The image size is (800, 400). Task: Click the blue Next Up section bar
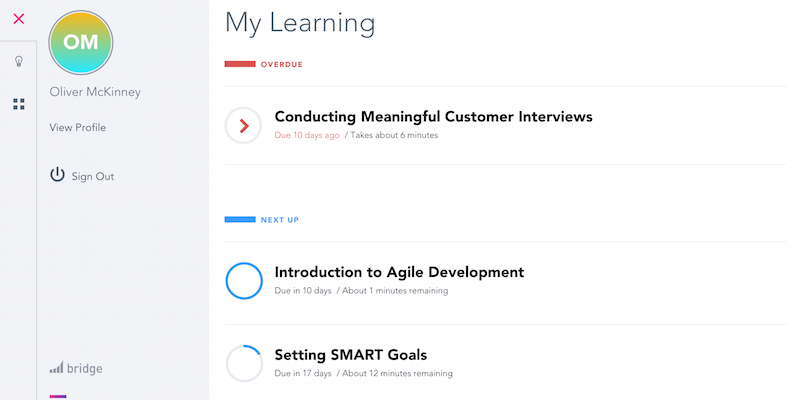240,219
